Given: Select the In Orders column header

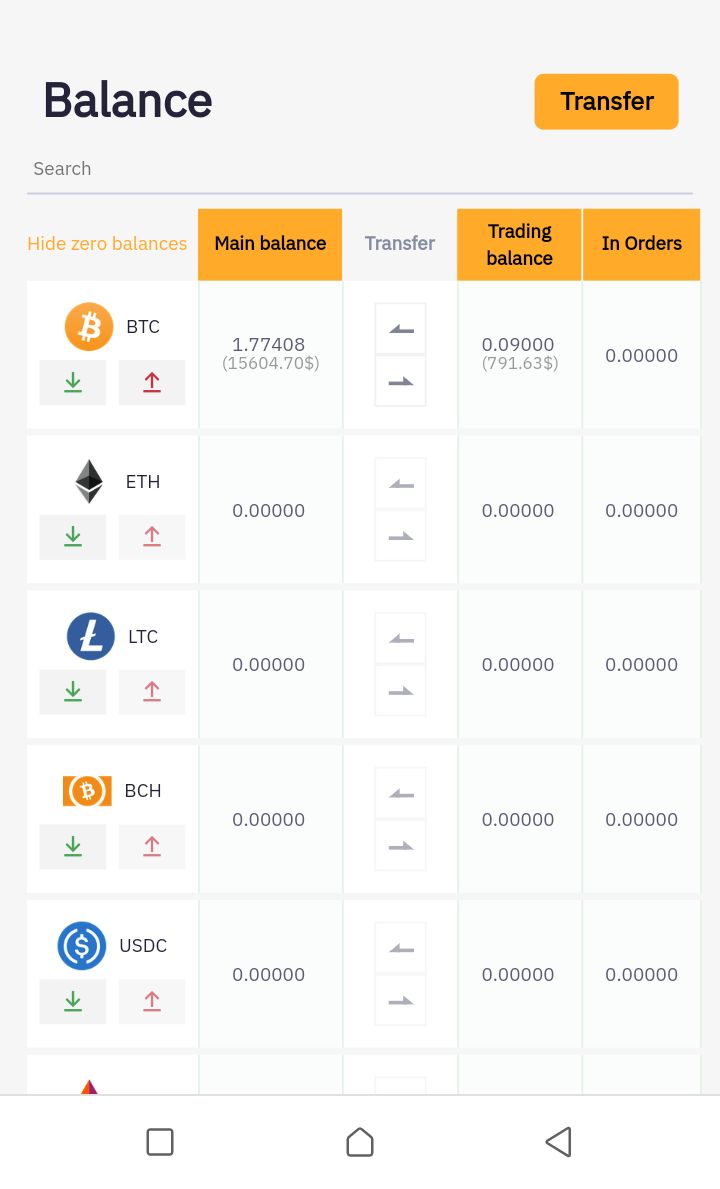Looking at the screenshot, I should coord(641,244).
